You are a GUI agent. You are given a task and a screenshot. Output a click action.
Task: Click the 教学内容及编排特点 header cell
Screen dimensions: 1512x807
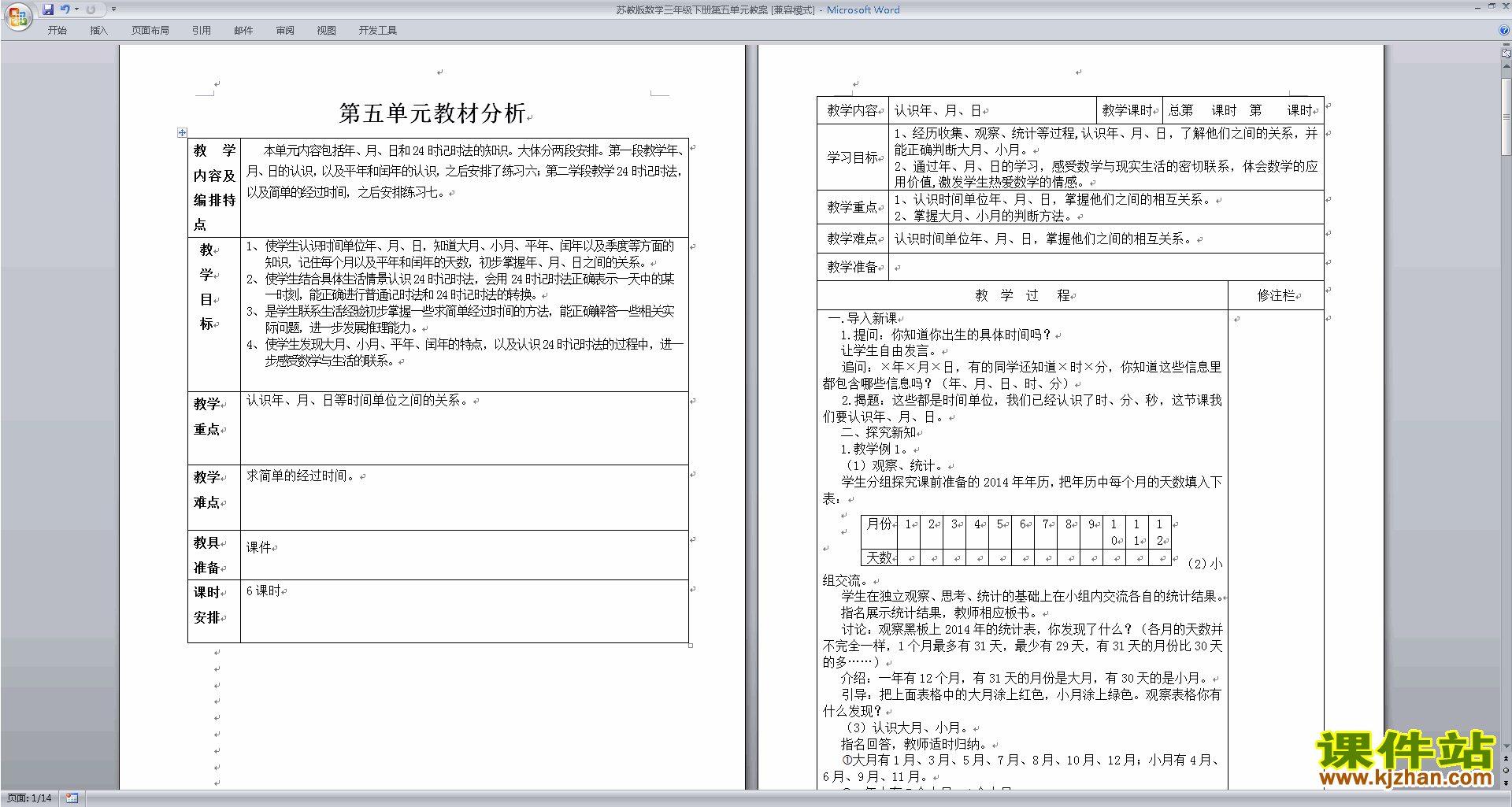click(214, 187)
